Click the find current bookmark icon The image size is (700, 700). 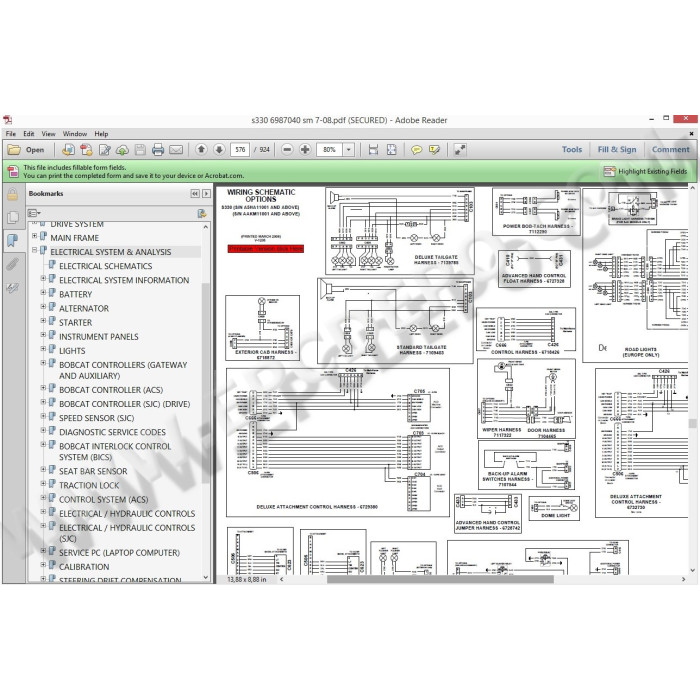click(x=202, y=213)
